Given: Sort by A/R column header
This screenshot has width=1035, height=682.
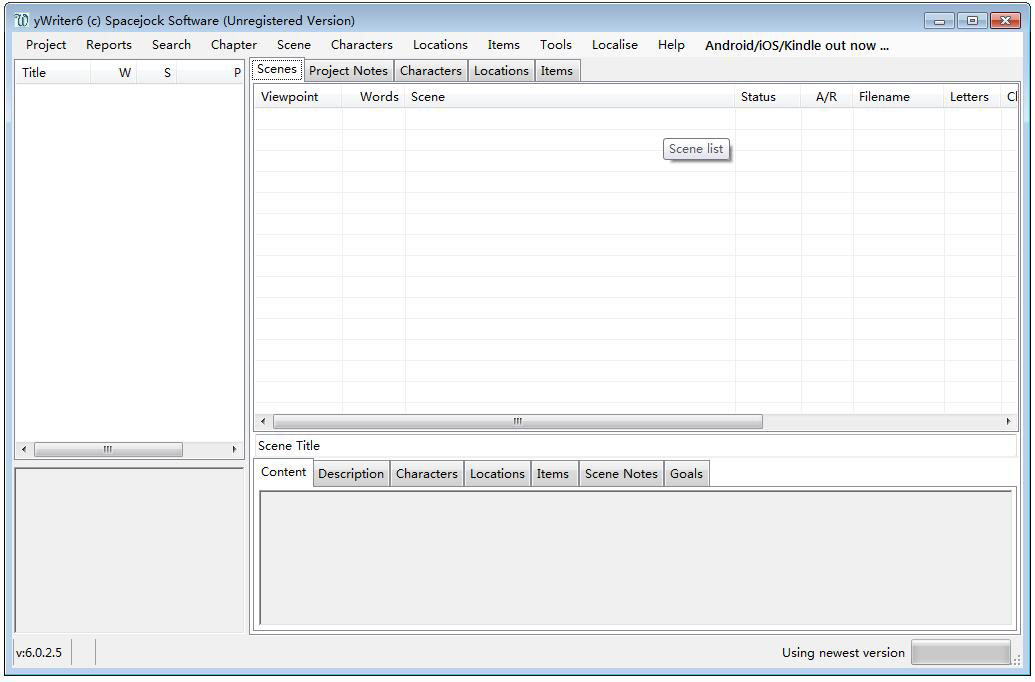Looking at the screenshot, I should [x=827, y=96].
